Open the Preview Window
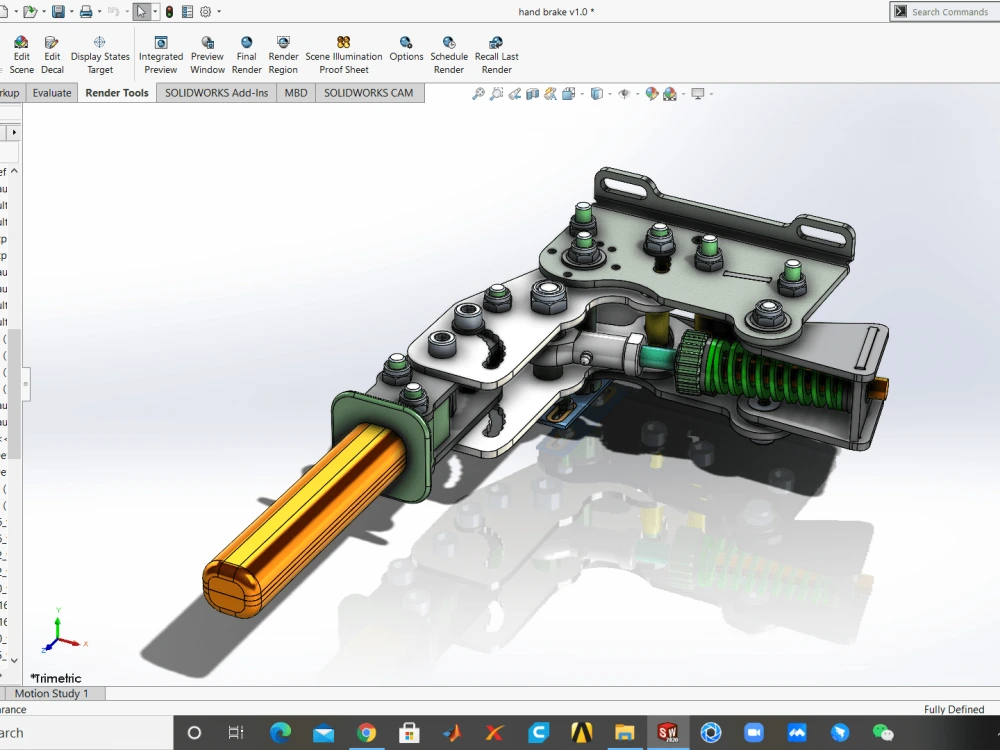Viewport: 1000px width, 750px height. [x=207, y=55]
